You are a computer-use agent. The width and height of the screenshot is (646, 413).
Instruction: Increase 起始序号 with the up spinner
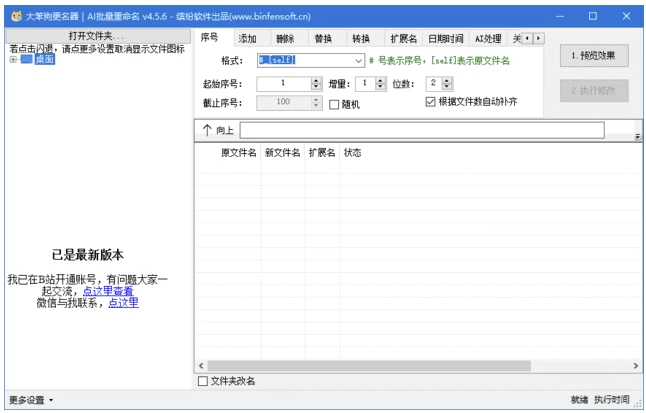coord(314,80)
